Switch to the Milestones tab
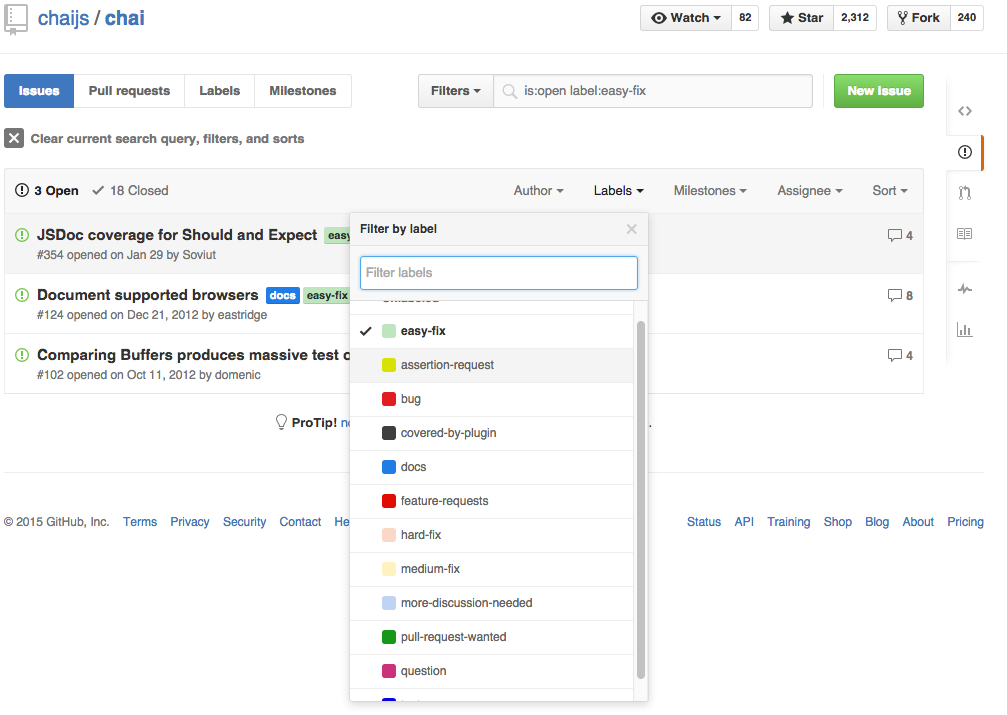Viewport: 1007px width, 715px height. 302,91
